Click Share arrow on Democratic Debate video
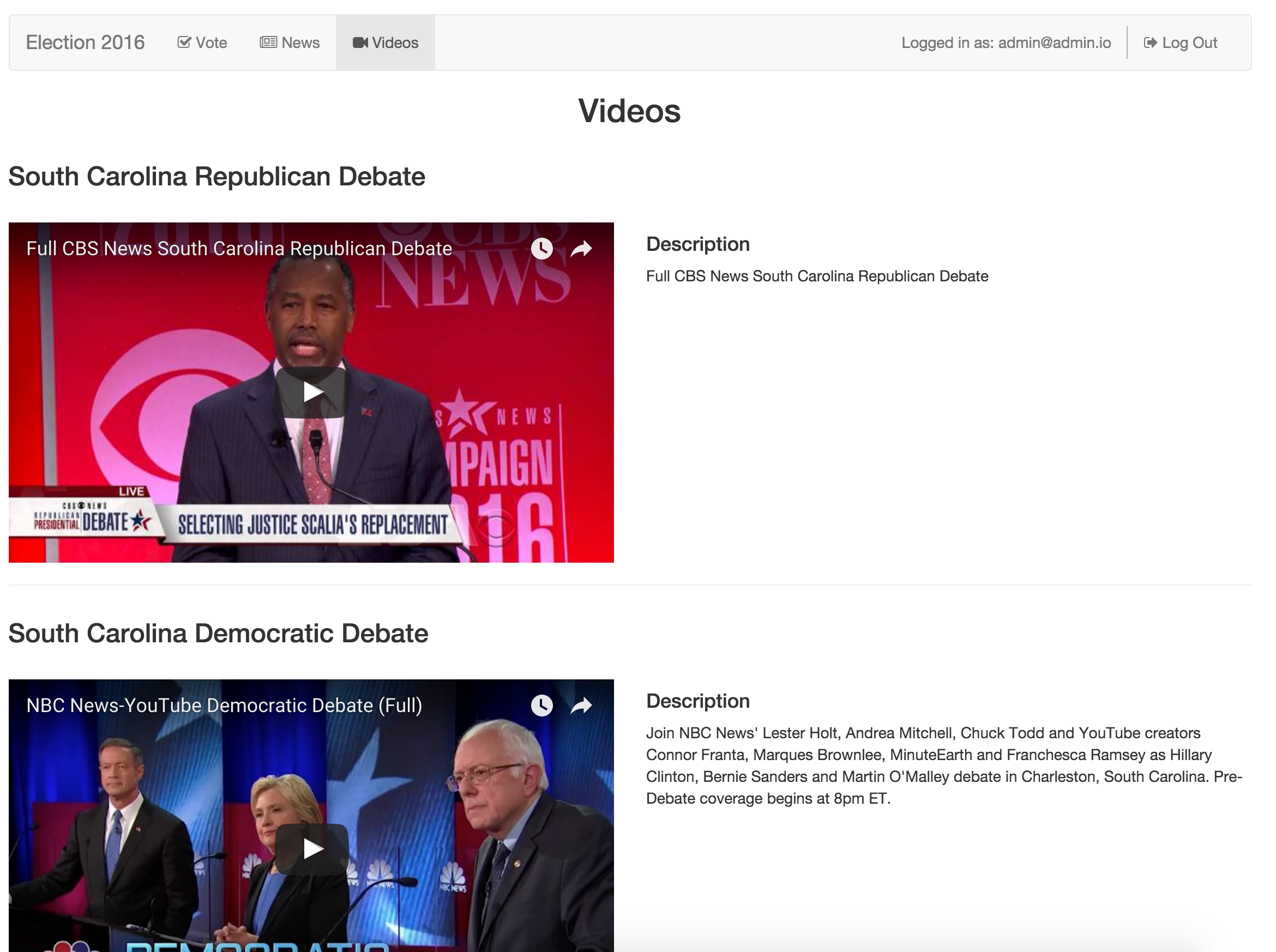This screenshot has width=1276, height=952. [x=581, y=706]
